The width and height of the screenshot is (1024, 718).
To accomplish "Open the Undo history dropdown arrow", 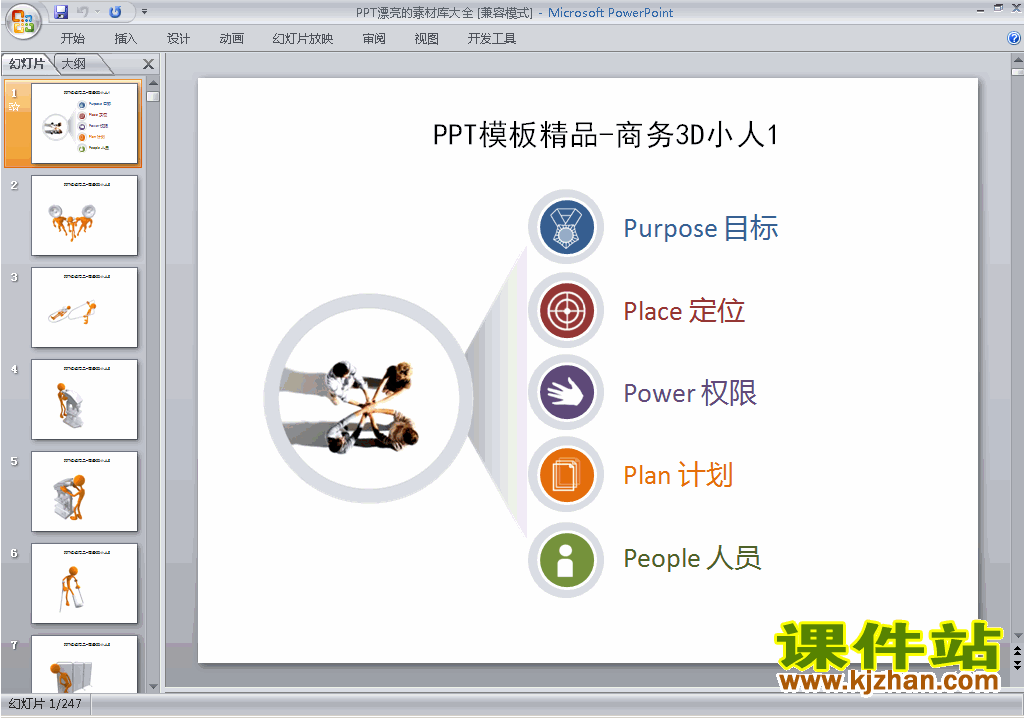I will point(97,12).
